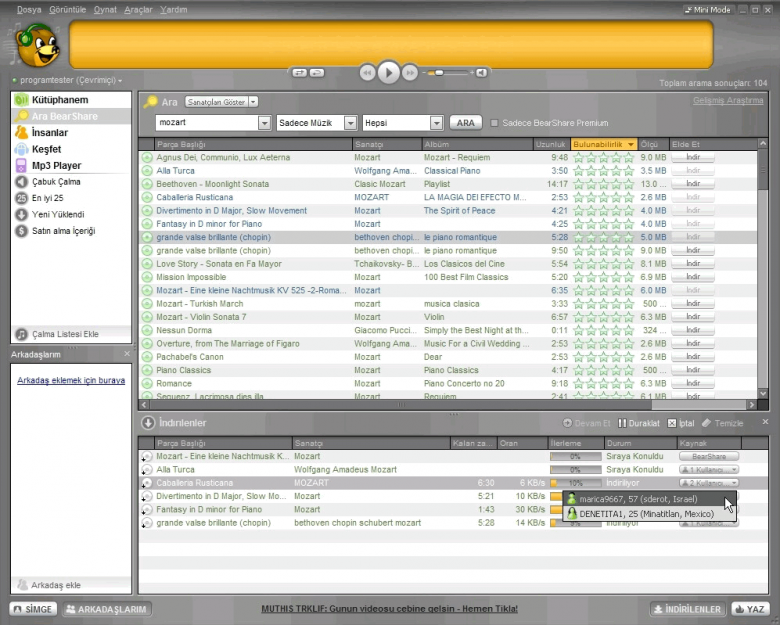Image resolution: width=780 pixels, height=625 pixels.
Task: Click the YAZ button
Action: coord(750,609)
